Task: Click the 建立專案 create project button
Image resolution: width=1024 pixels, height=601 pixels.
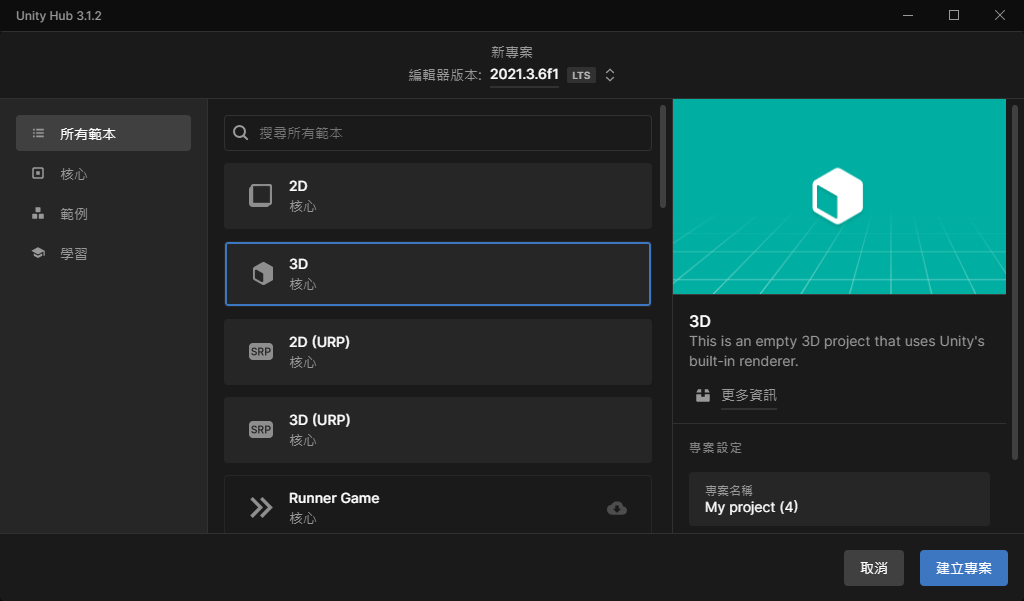Action: [x=964, y=568]
